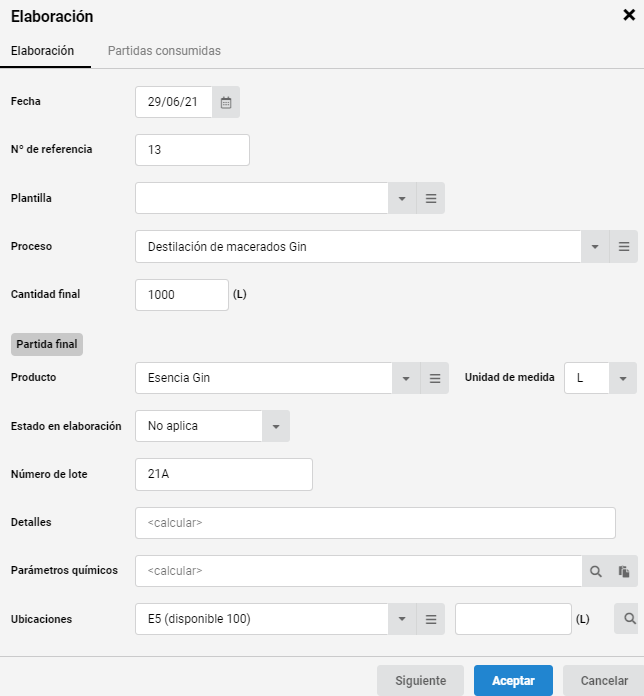Open the Plantilla list menu icon
644x696 pixels.
click(431, 198)
